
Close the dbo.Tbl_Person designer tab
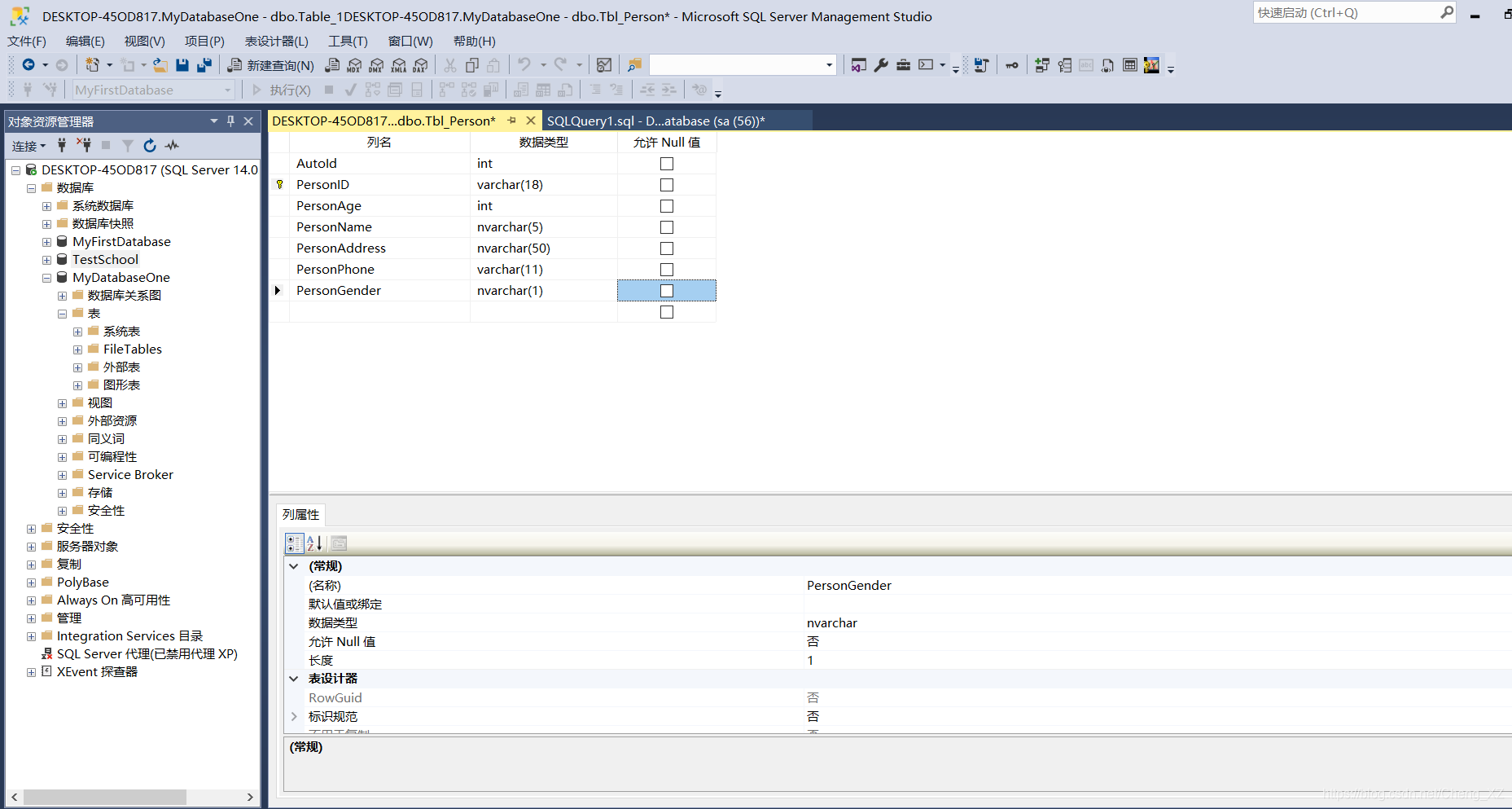[531, 121]
